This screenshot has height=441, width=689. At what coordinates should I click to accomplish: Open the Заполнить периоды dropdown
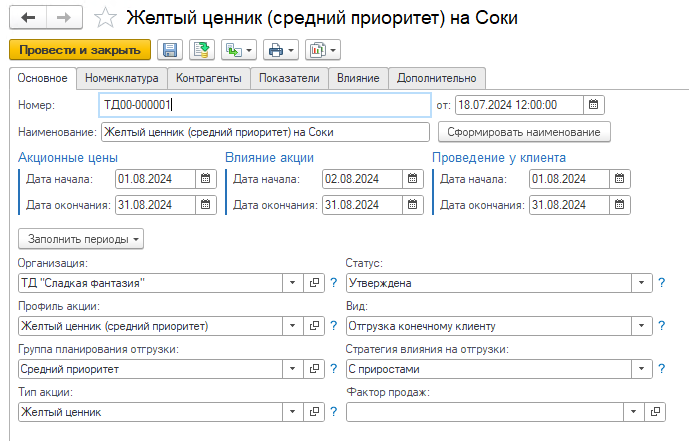(81, 239)
